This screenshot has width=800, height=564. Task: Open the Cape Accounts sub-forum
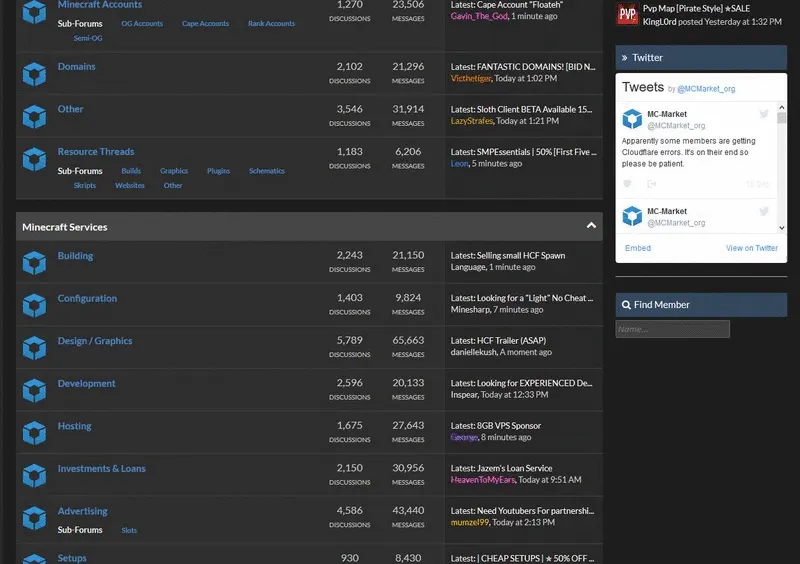tap(205, 23)
